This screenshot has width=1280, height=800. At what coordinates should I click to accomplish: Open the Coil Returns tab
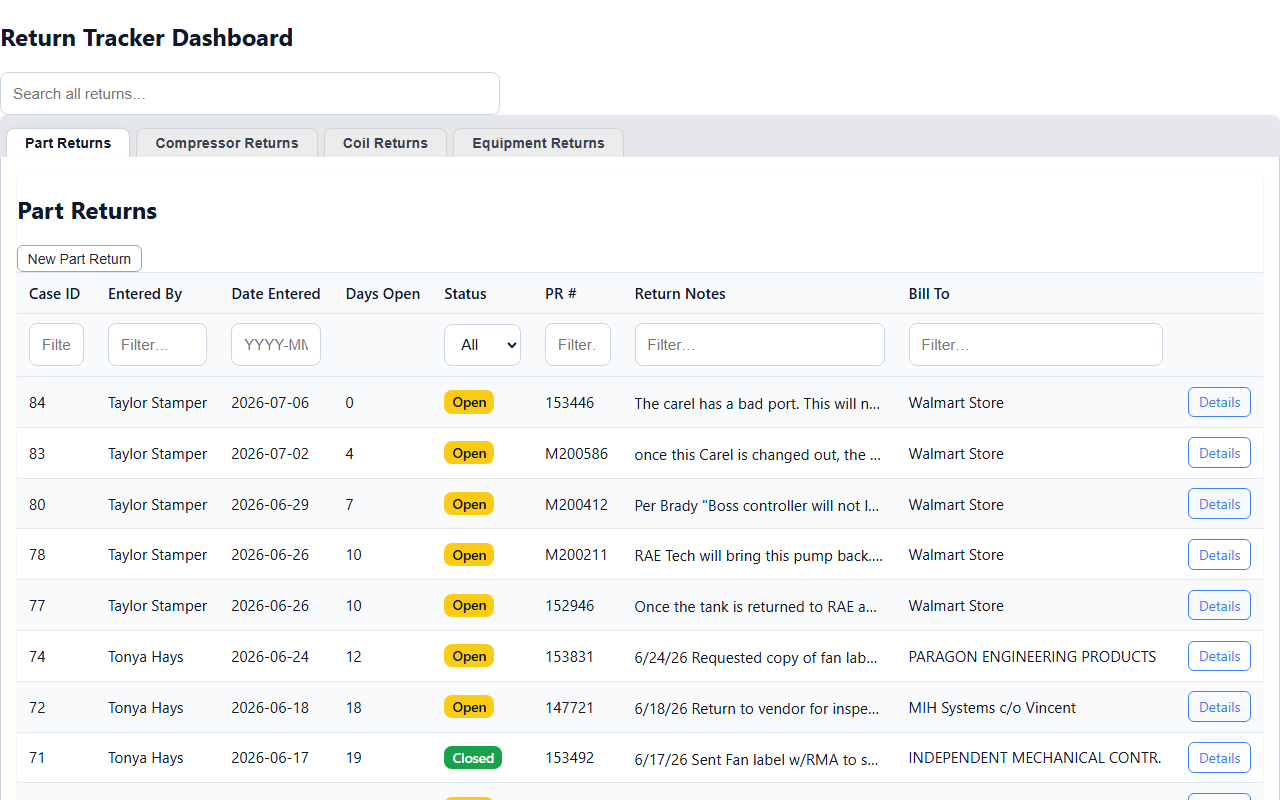385,143
